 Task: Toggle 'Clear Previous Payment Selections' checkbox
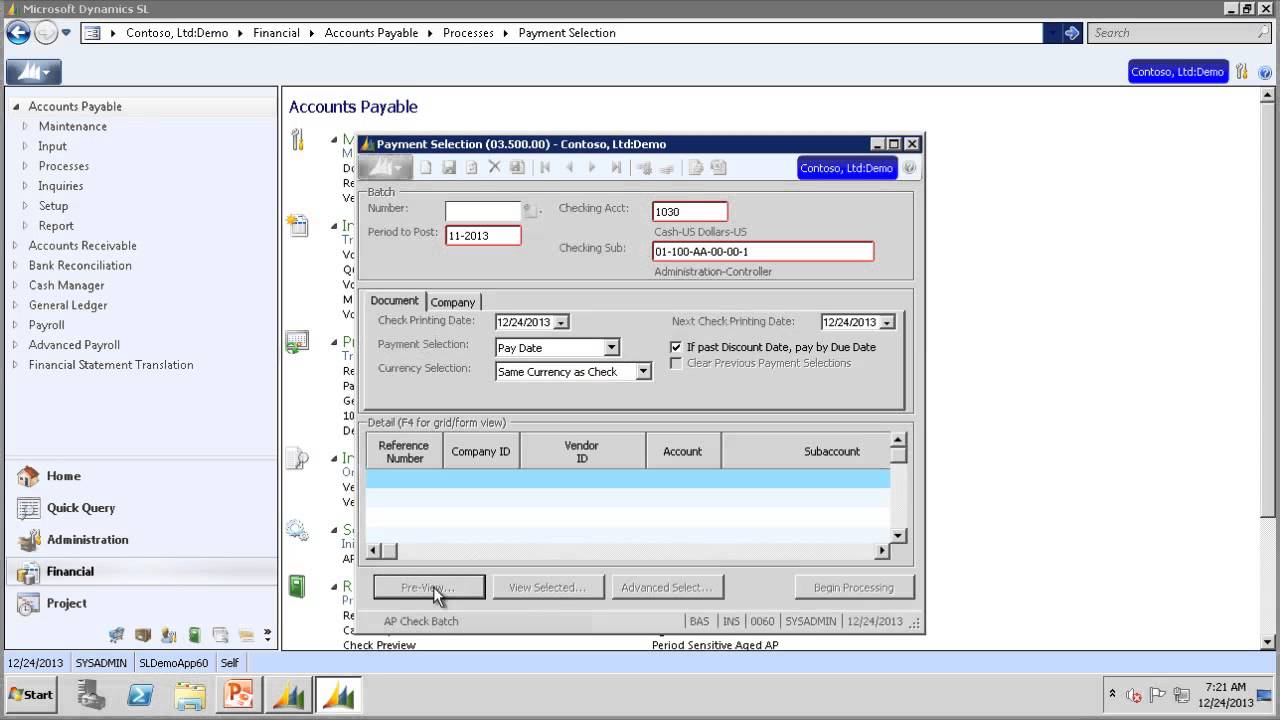tap(676, 363)
